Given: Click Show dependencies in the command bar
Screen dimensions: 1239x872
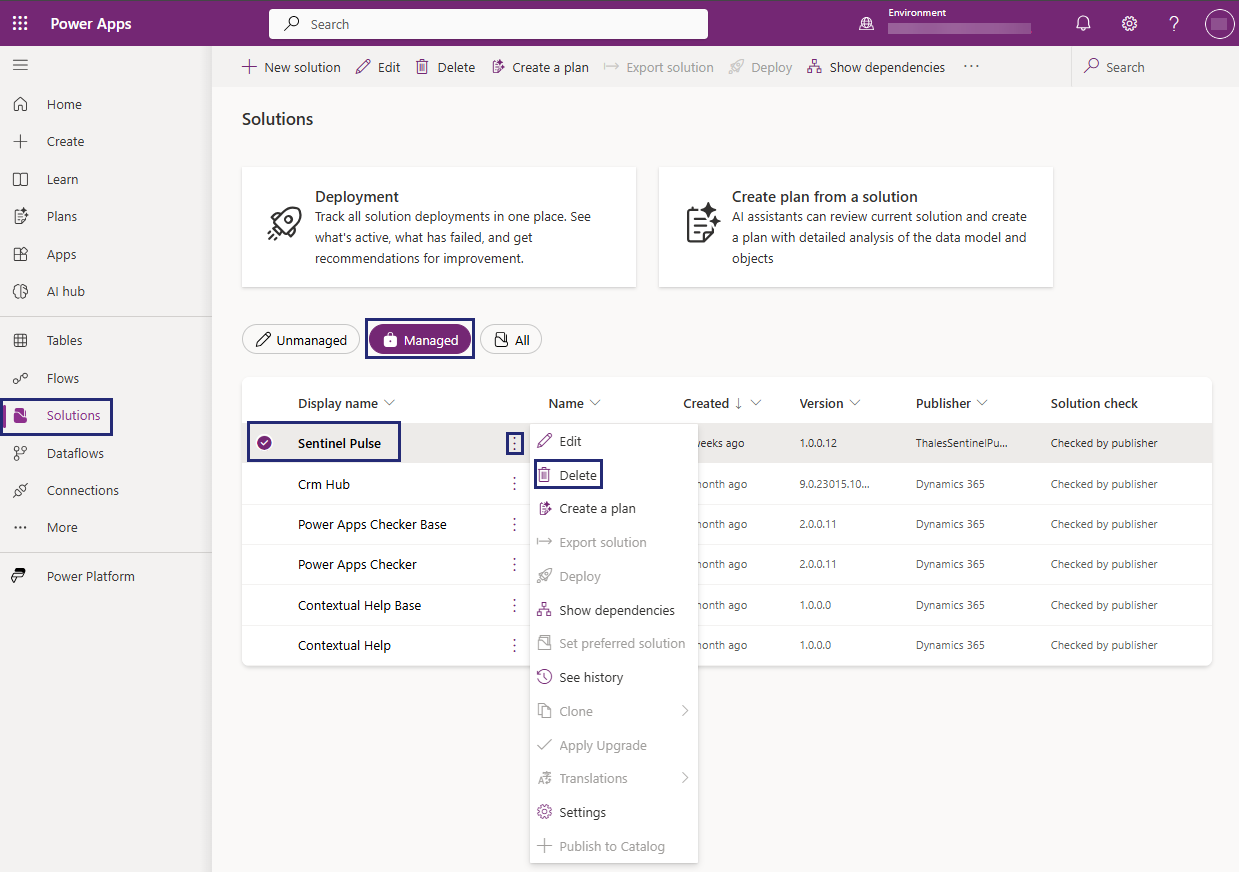Looking at the screenshot, I should click(876, 67).
